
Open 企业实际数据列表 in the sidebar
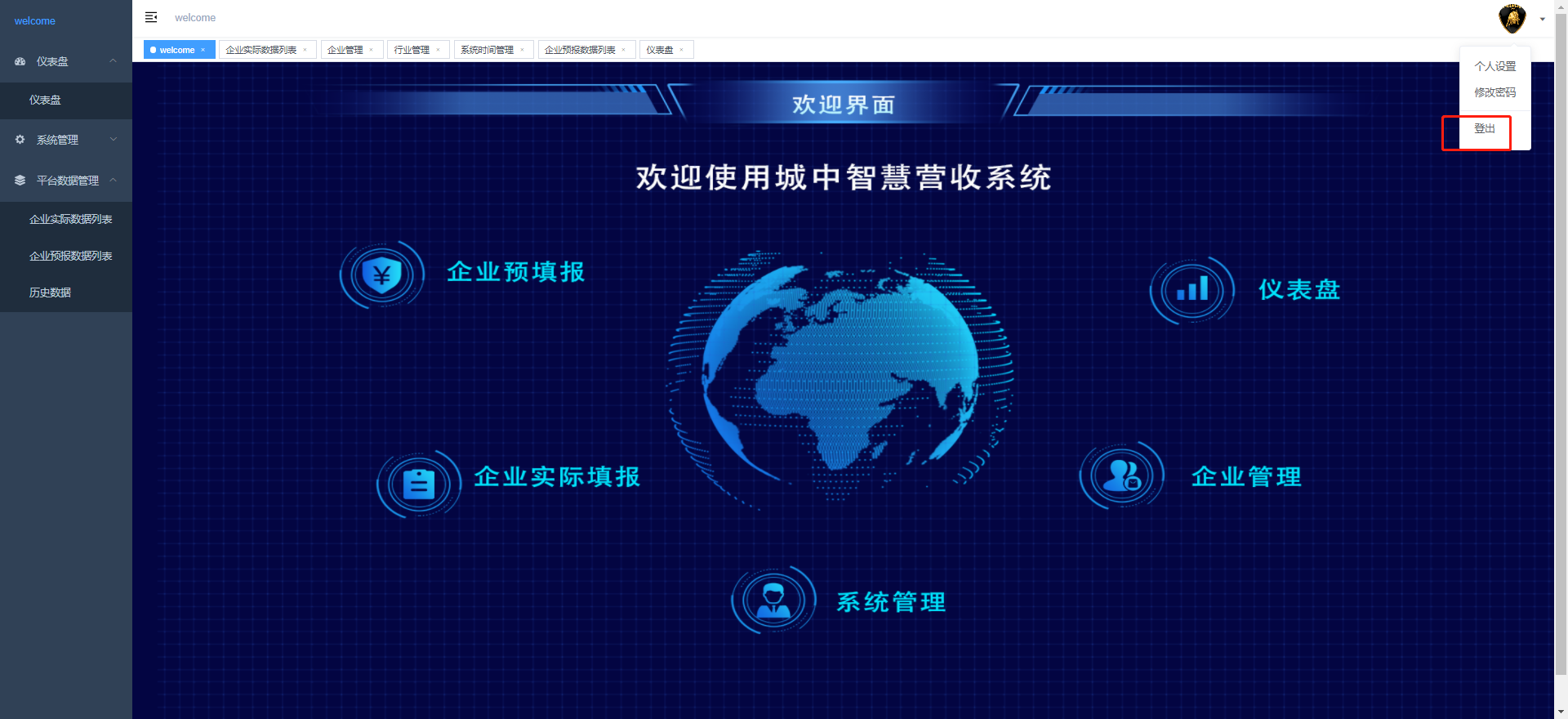pos(66,220)
